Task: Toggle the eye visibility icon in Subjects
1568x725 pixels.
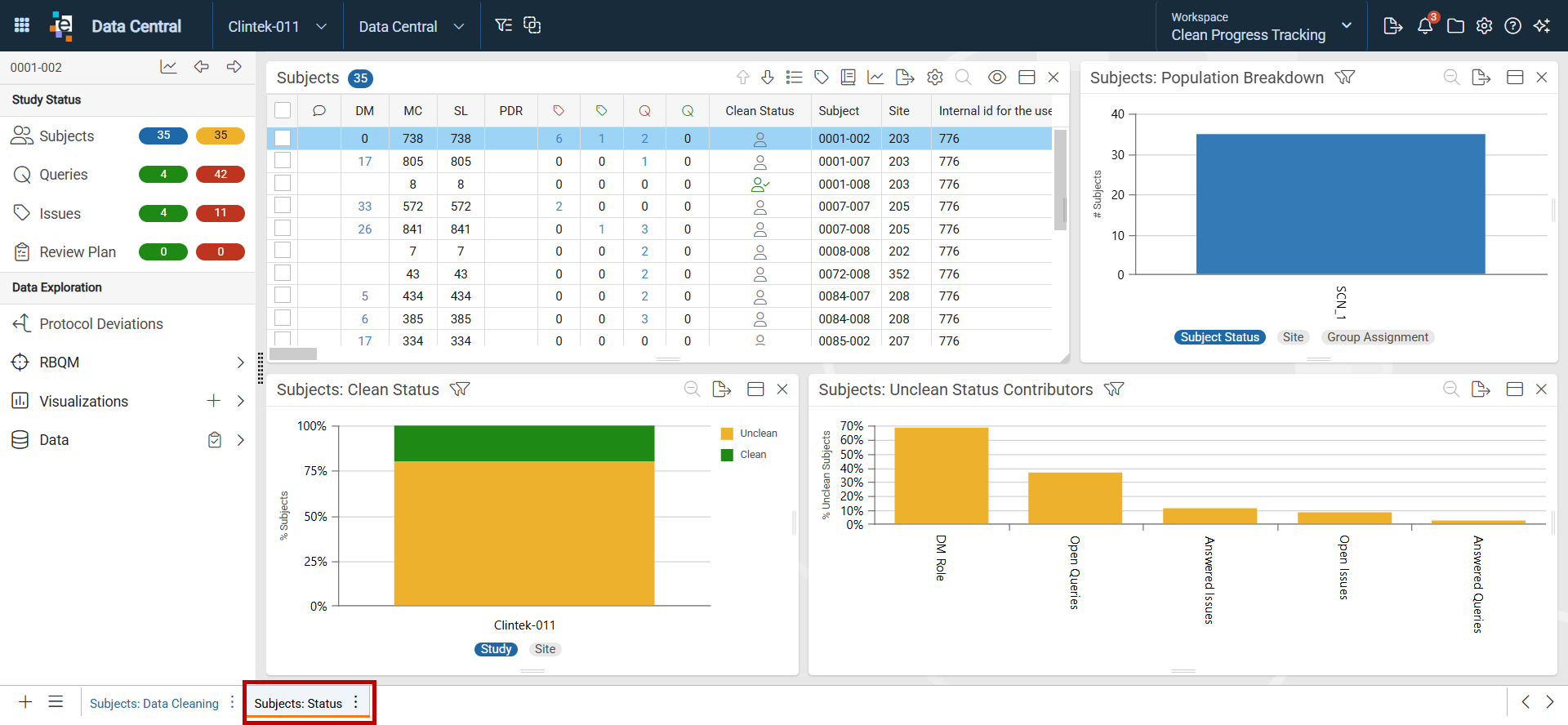Action: (996, 77)
